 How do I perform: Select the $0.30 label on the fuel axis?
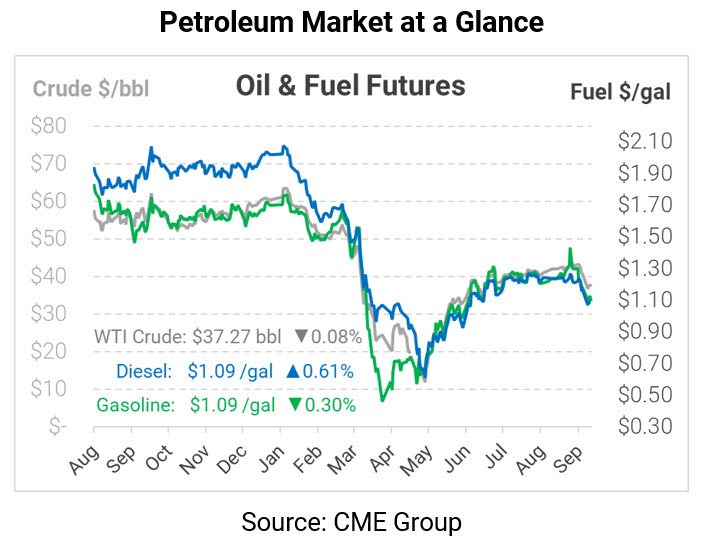(x=644, y=426)
